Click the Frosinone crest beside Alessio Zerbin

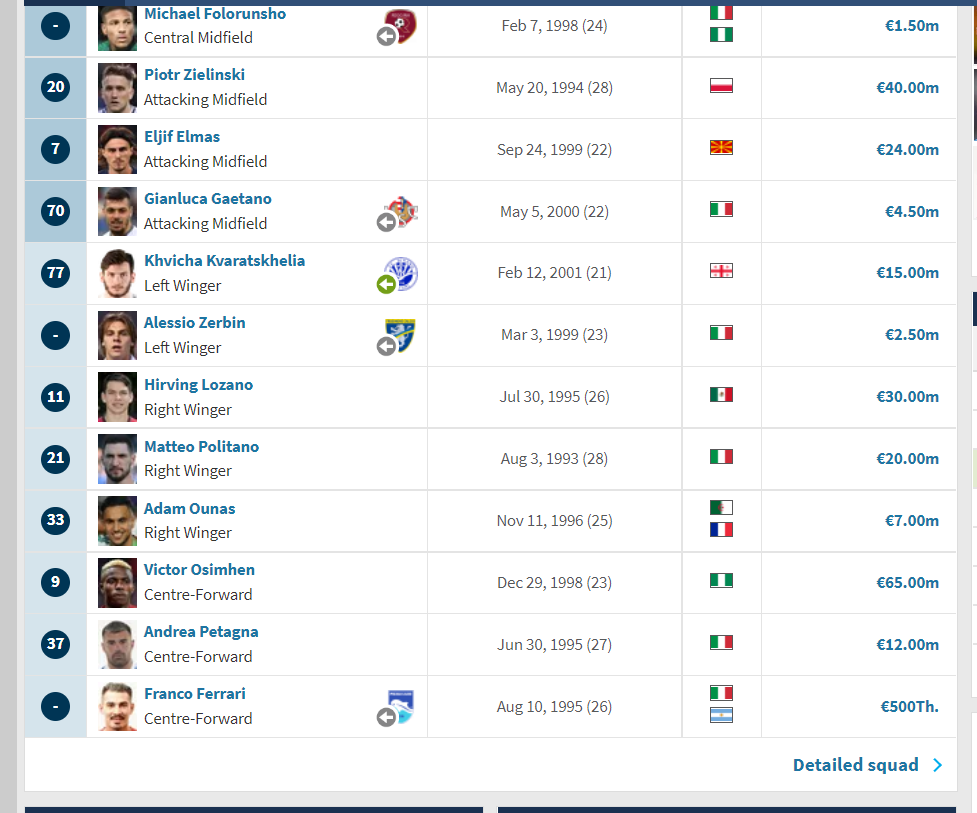point(400,335)
